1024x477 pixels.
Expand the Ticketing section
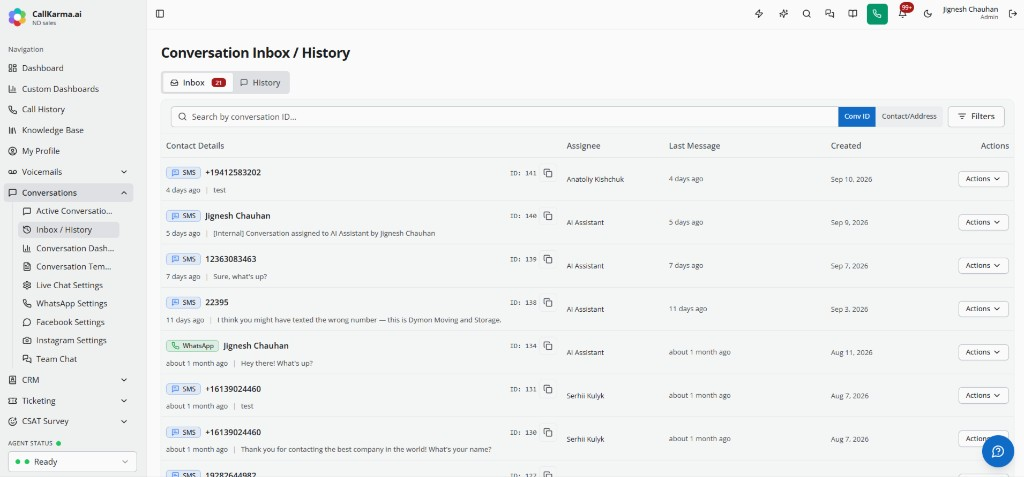pyautogui.click(x=69, y=401)
